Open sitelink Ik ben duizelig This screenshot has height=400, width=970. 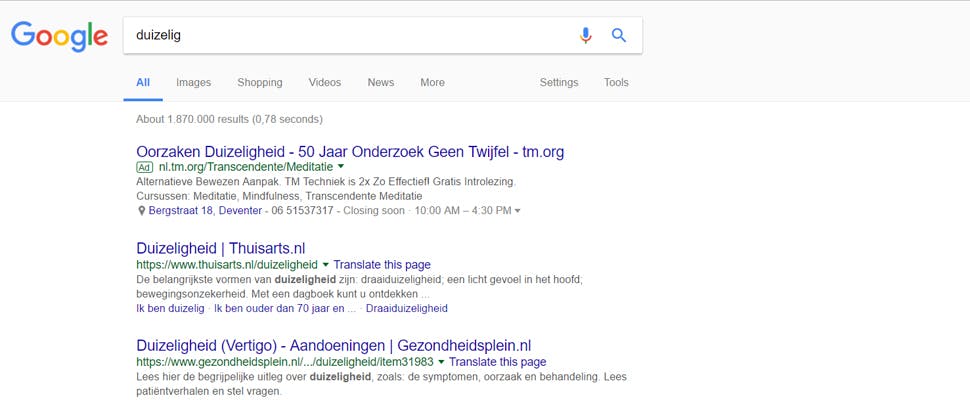pos(170,308)
